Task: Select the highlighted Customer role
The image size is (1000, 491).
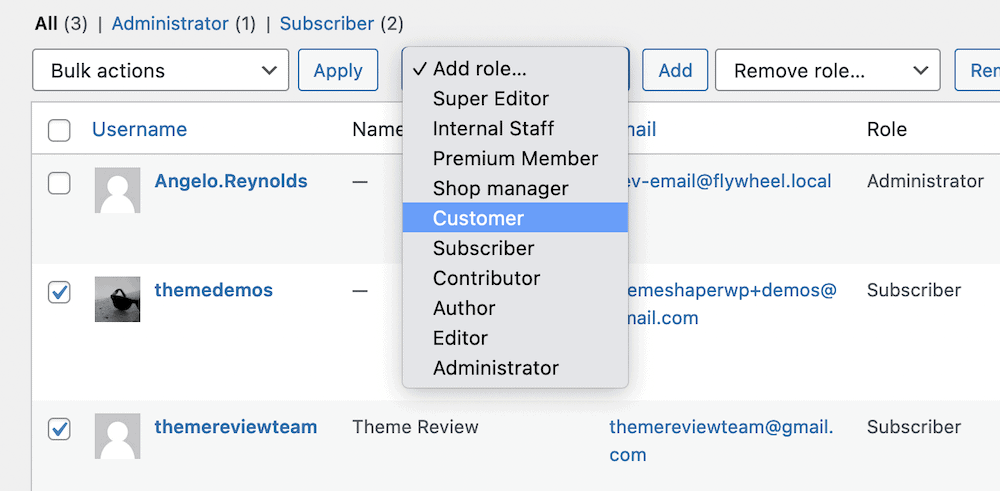Action: [x=515, y=218]
